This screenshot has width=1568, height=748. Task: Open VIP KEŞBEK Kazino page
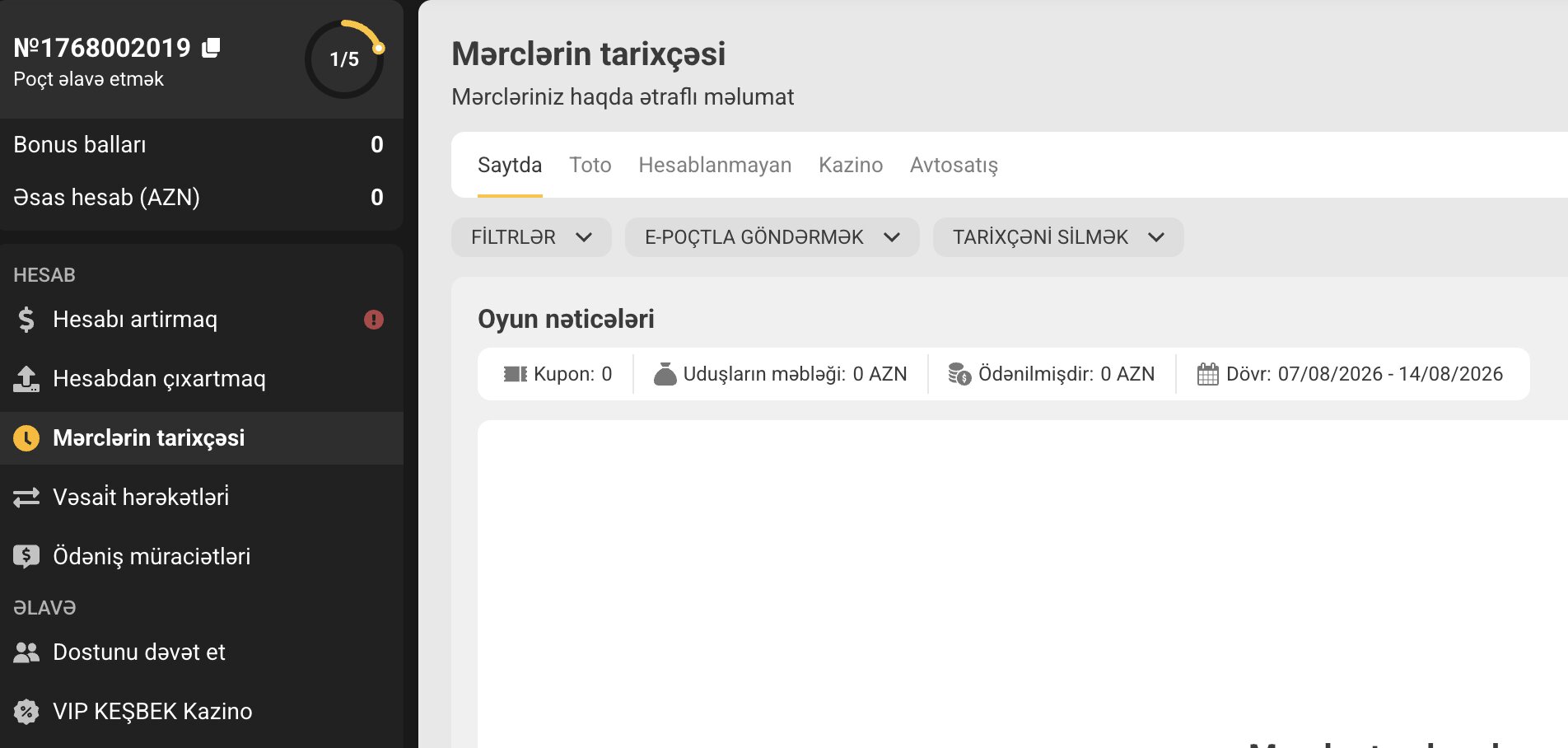[x=202, y=712]
